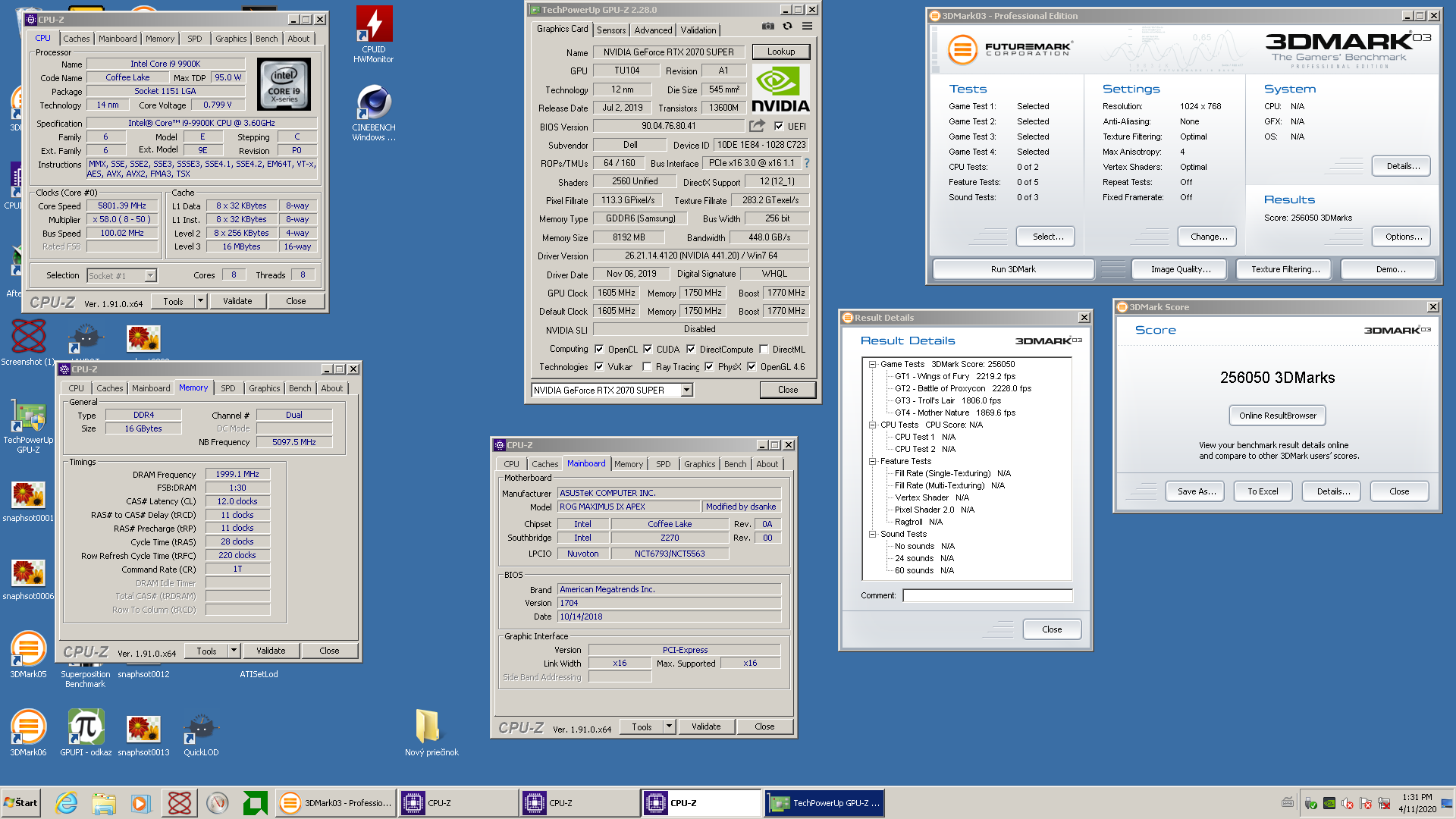Collapse CPU Tests tree node

tap(872, 425)
